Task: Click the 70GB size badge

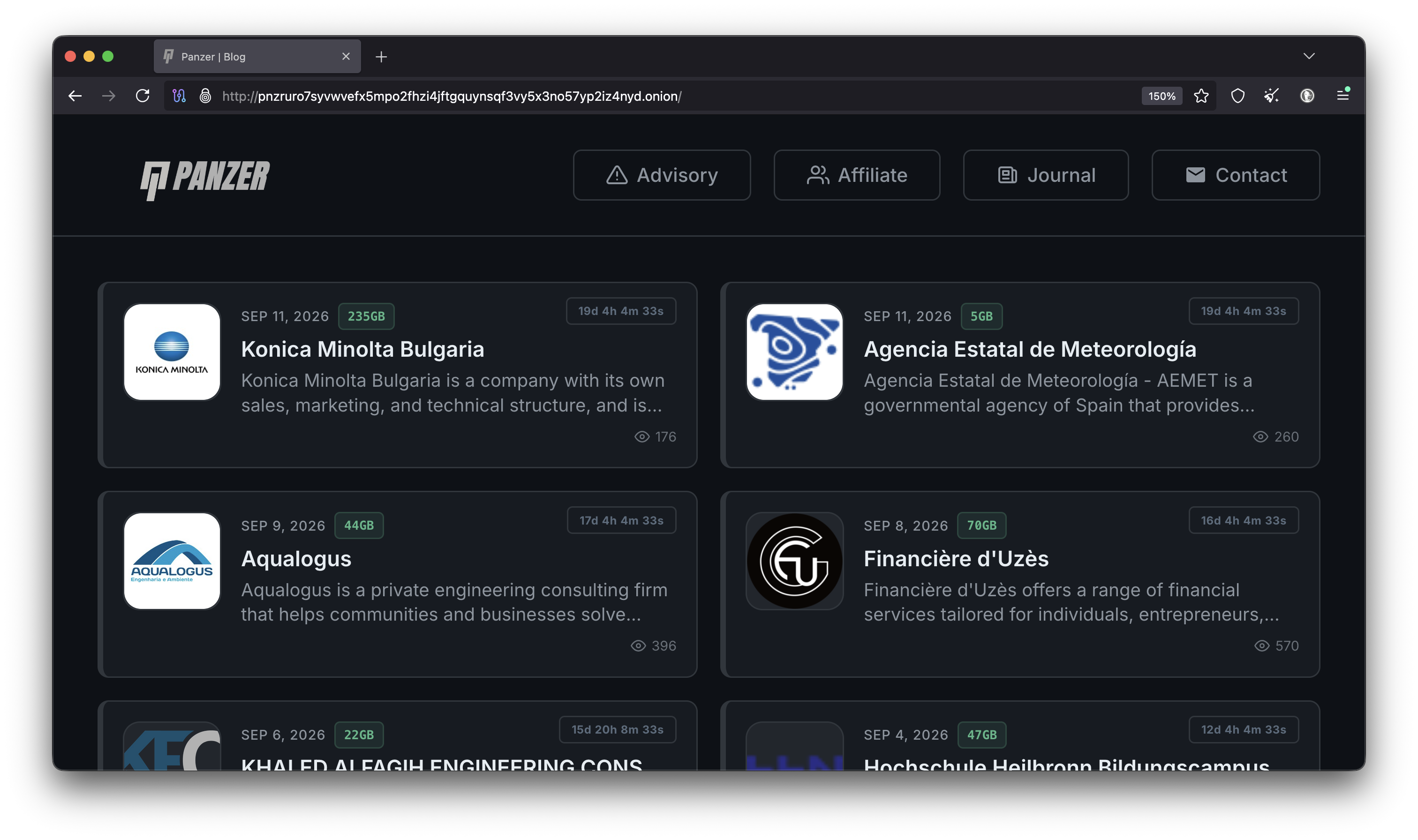Action: tap(981, 525)
